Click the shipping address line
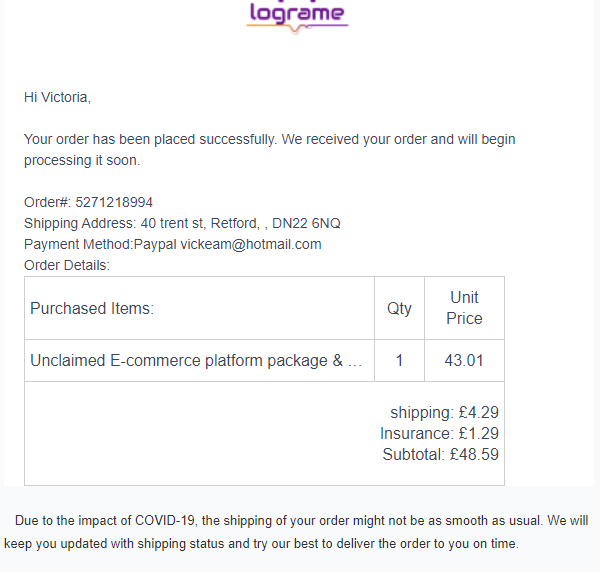Screen dimensions: 600x572 [x=182, y=223]
